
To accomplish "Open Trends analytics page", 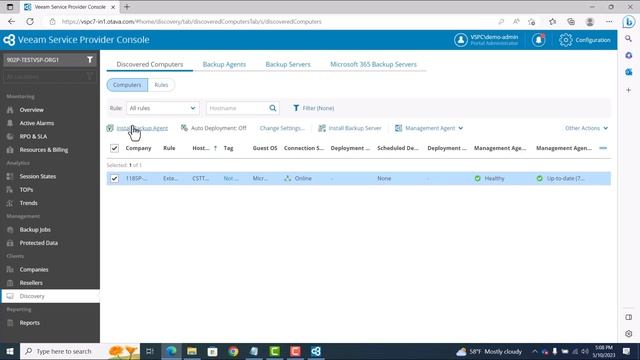I will coord(29,203).
